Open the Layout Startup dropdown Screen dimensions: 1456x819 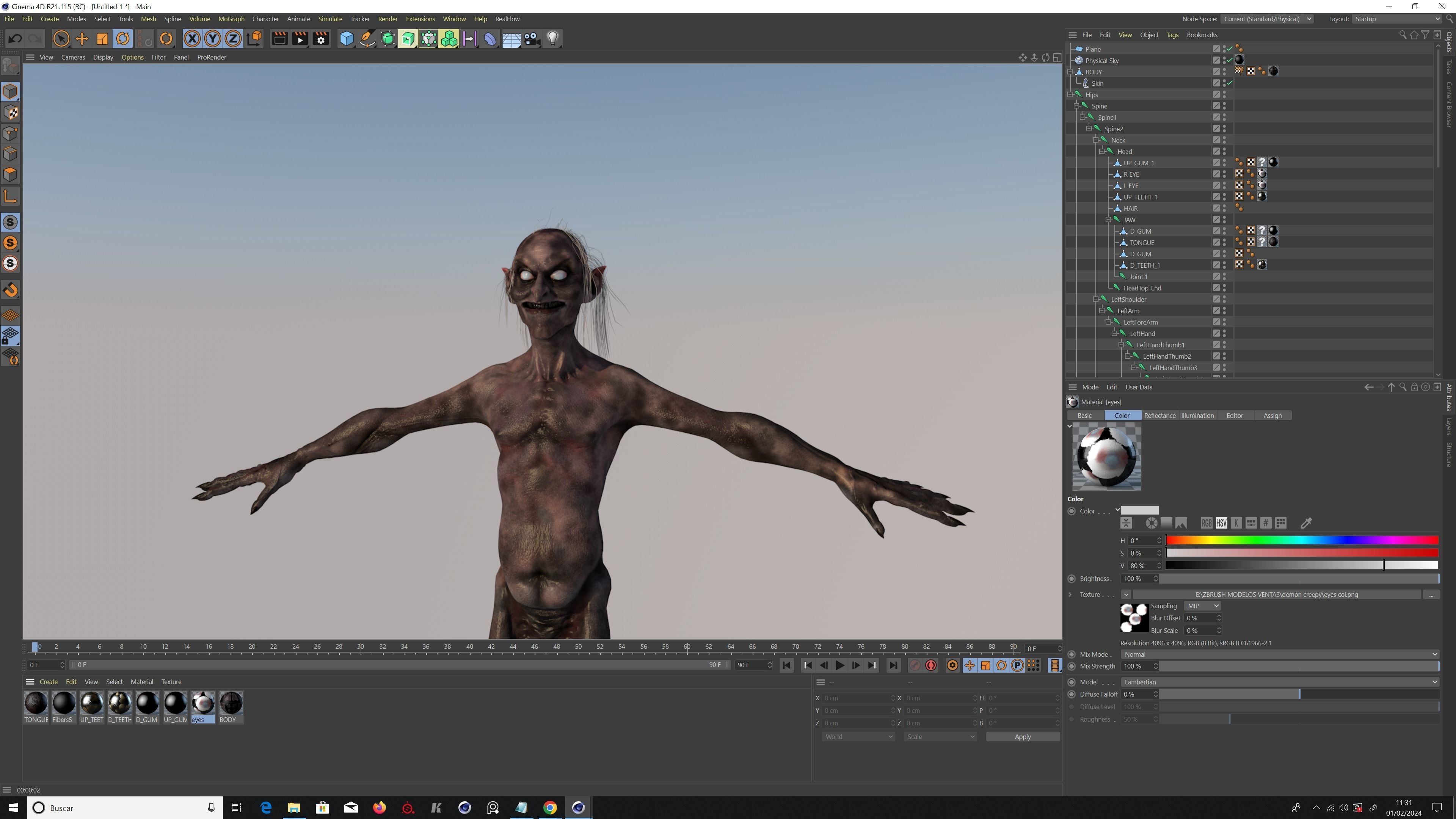click(1397, 19)
